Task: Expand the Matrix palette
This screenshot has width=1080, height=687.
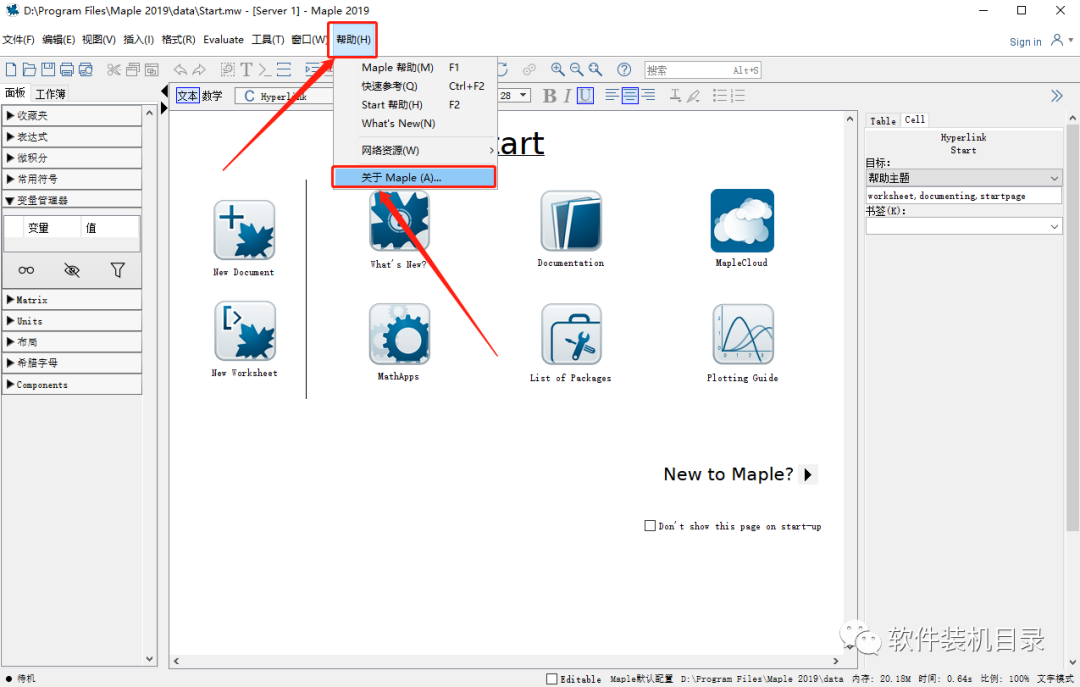Action: click(72, 300)
